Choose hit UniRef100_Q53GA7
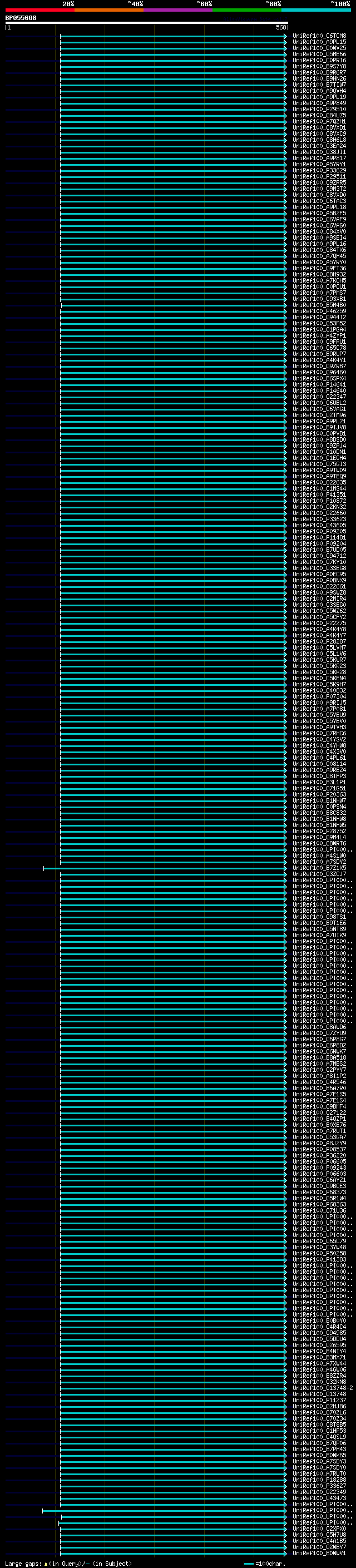Screen dimensions: 356x1568 [x=319, y=1137]
